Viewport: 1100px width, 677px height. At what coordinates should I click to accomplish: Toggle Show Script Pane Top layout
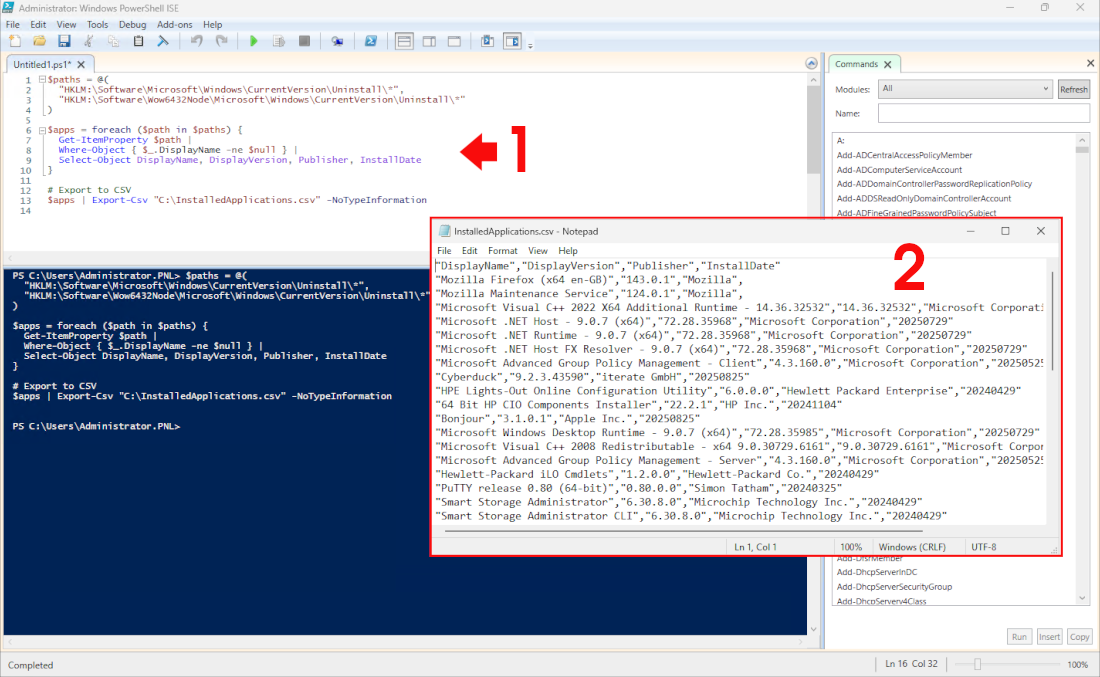pyautogui.click(x=404, y=41)
